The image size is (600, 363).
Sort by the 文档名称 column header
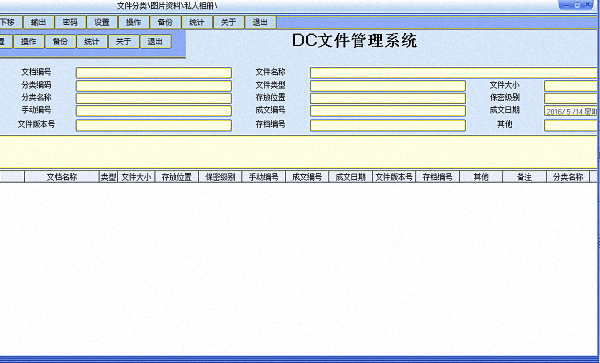62,177
